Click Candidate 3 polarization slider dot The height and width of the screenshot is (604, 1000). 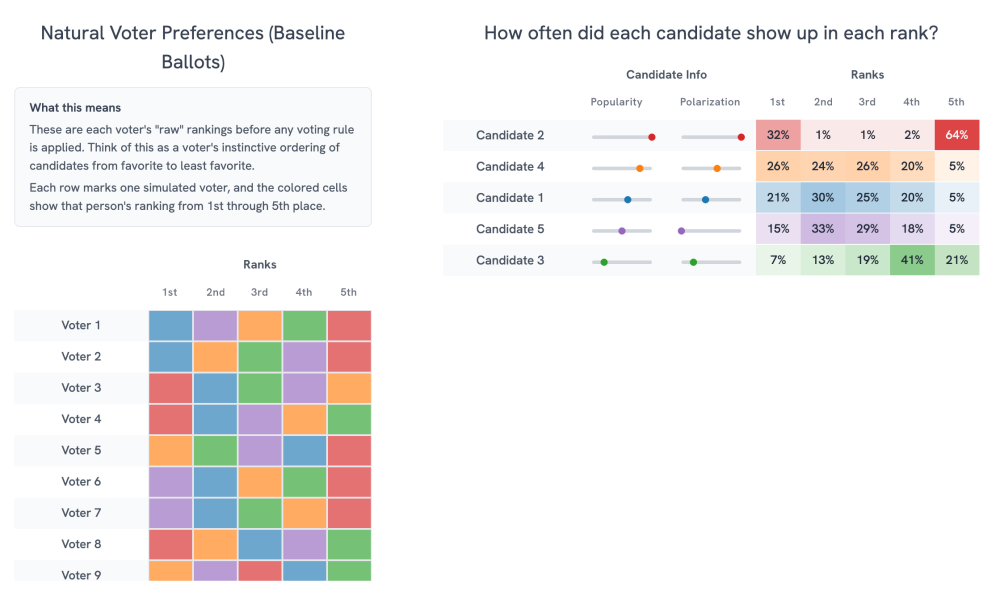click(693, 262)
